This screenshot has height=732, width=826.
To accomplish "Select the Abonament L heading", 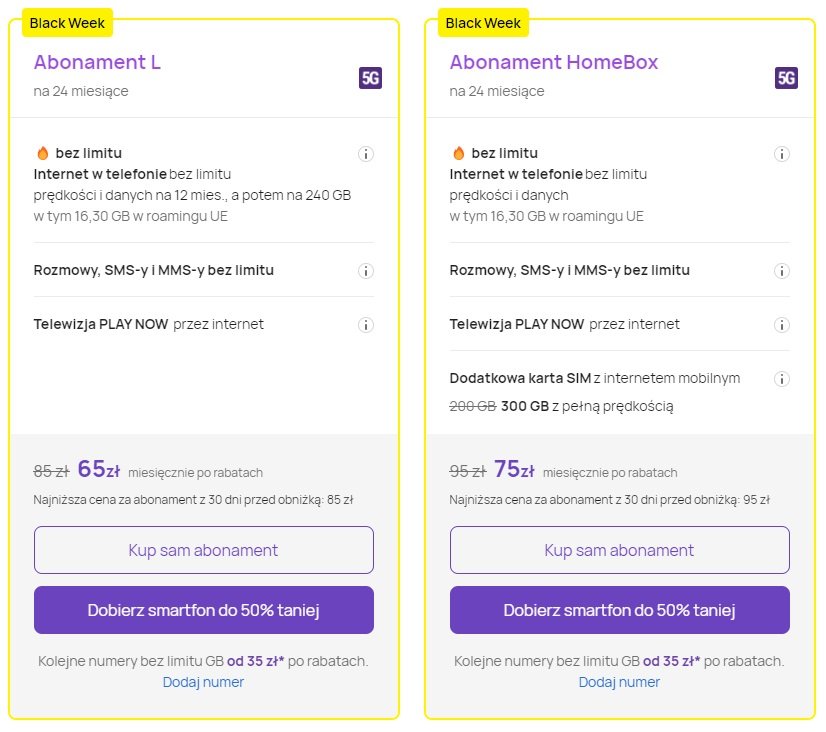I will pos(97,62).
